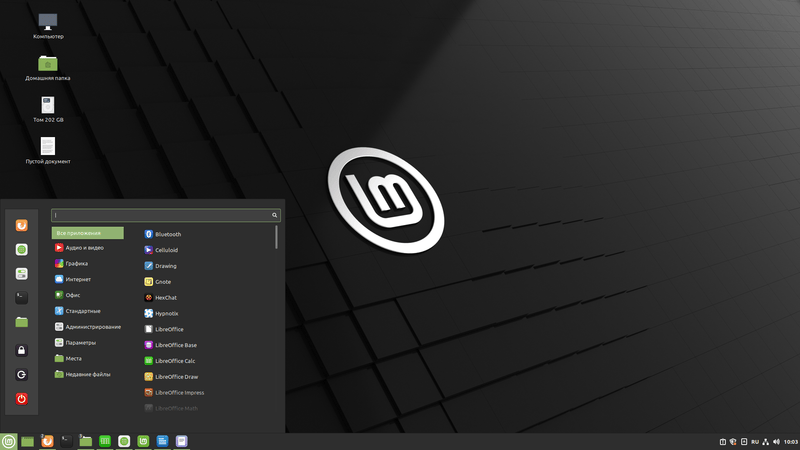This screenshot has height=450, width=800.
Task: Click the log out icon in the menu sidebar
Action: (21, 374)
